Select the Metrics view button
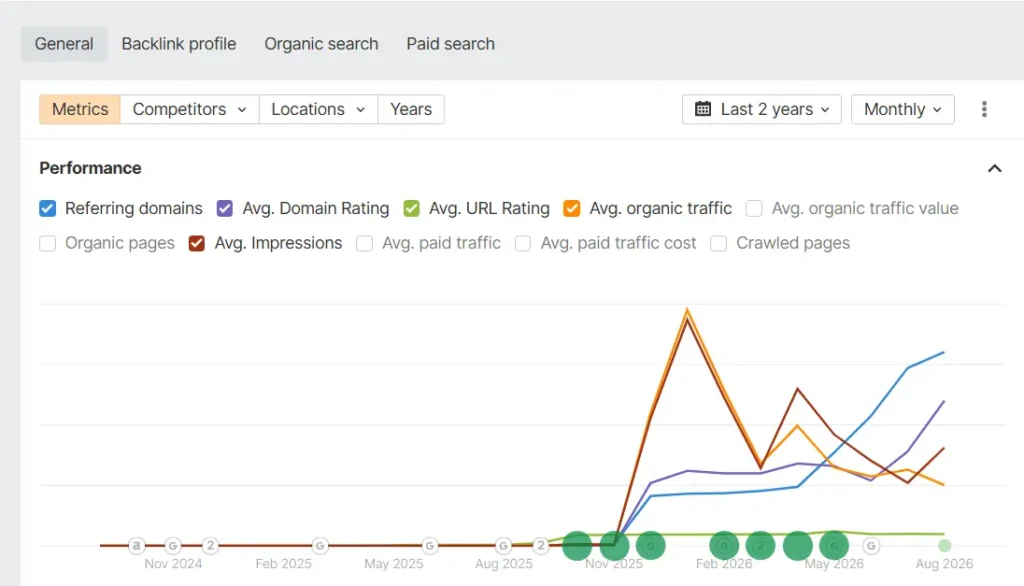This screenshot has height=586, width=1024. point(80,109)
